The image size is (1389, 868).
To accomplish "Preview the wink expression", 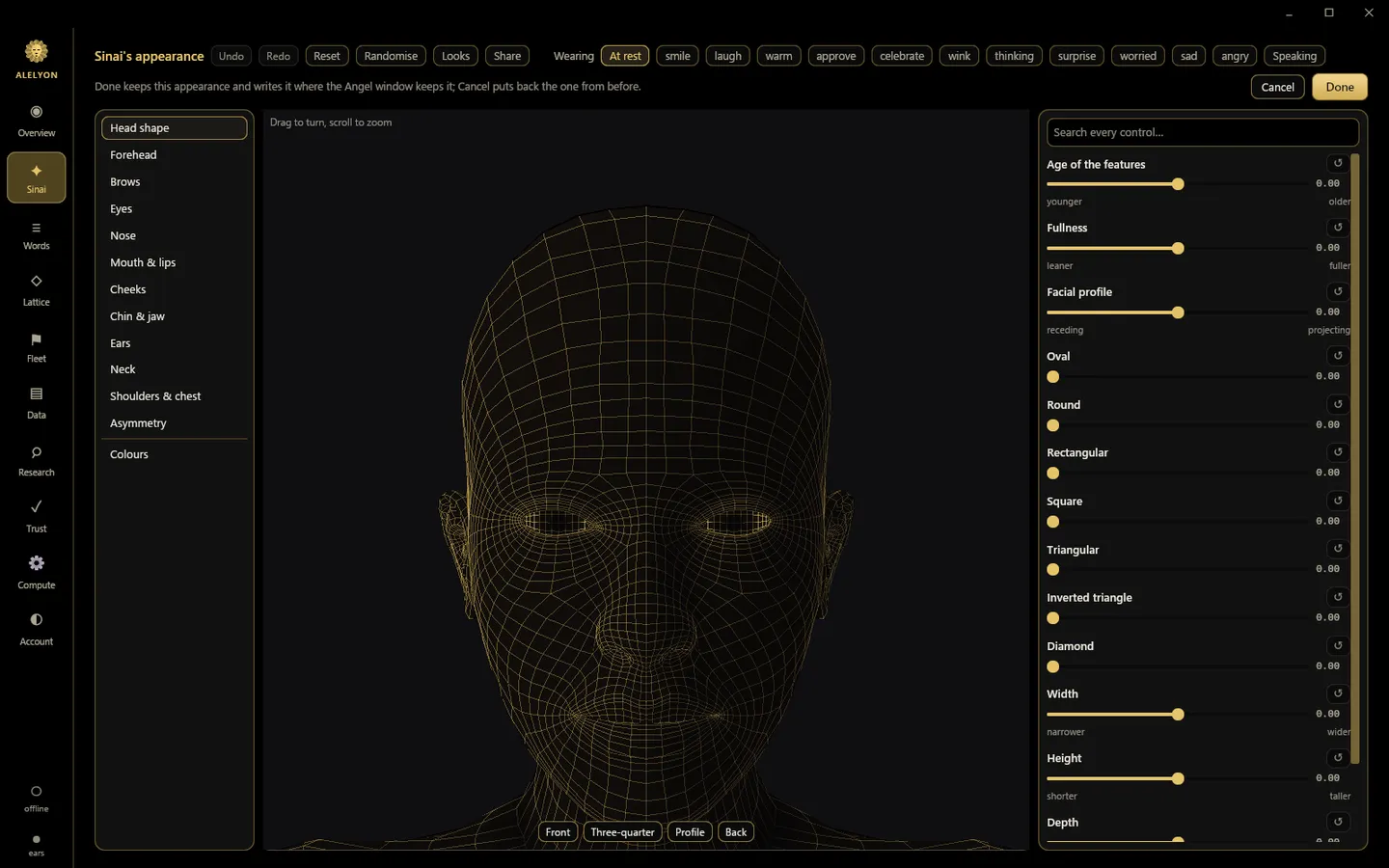I will pos(959,56).
